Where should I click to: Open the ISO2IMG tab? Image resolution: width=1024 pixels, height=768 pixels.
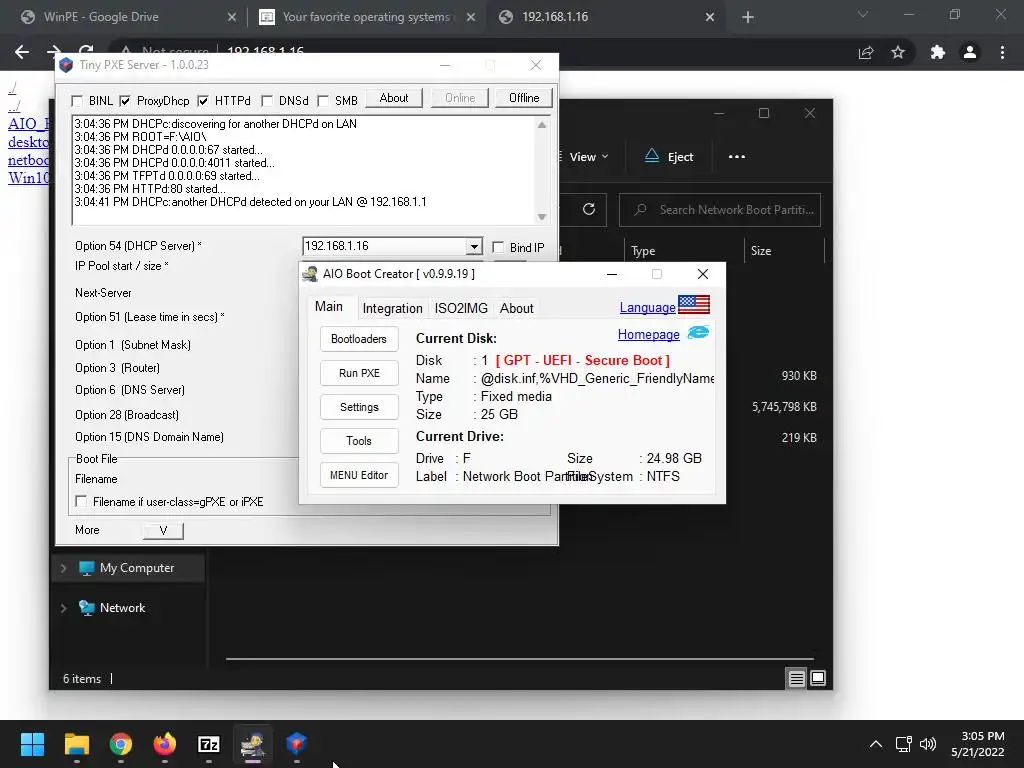tap(461, 308)
